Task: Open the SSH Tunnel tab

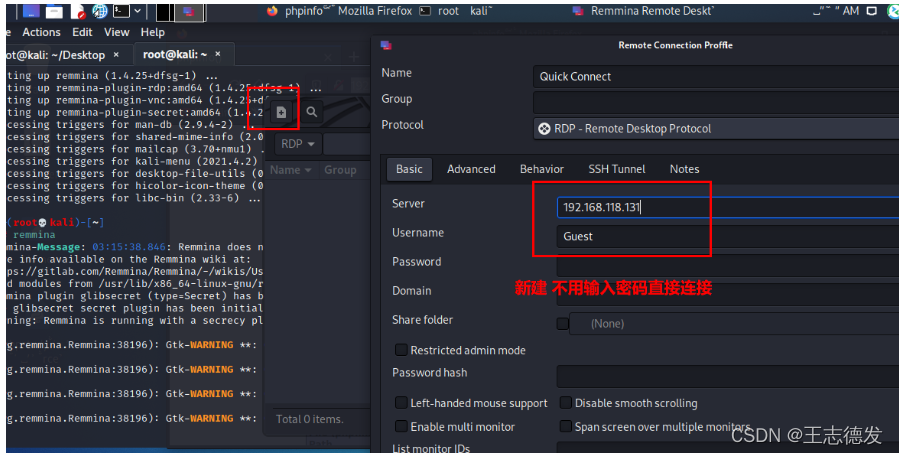Action: tap(617, 169)
